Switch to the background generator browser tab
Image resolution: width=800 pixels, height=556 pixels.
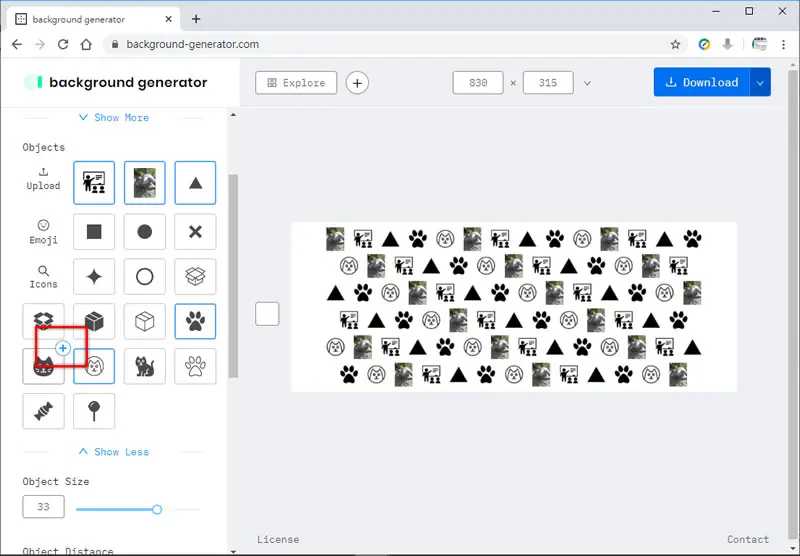(94, 19)
